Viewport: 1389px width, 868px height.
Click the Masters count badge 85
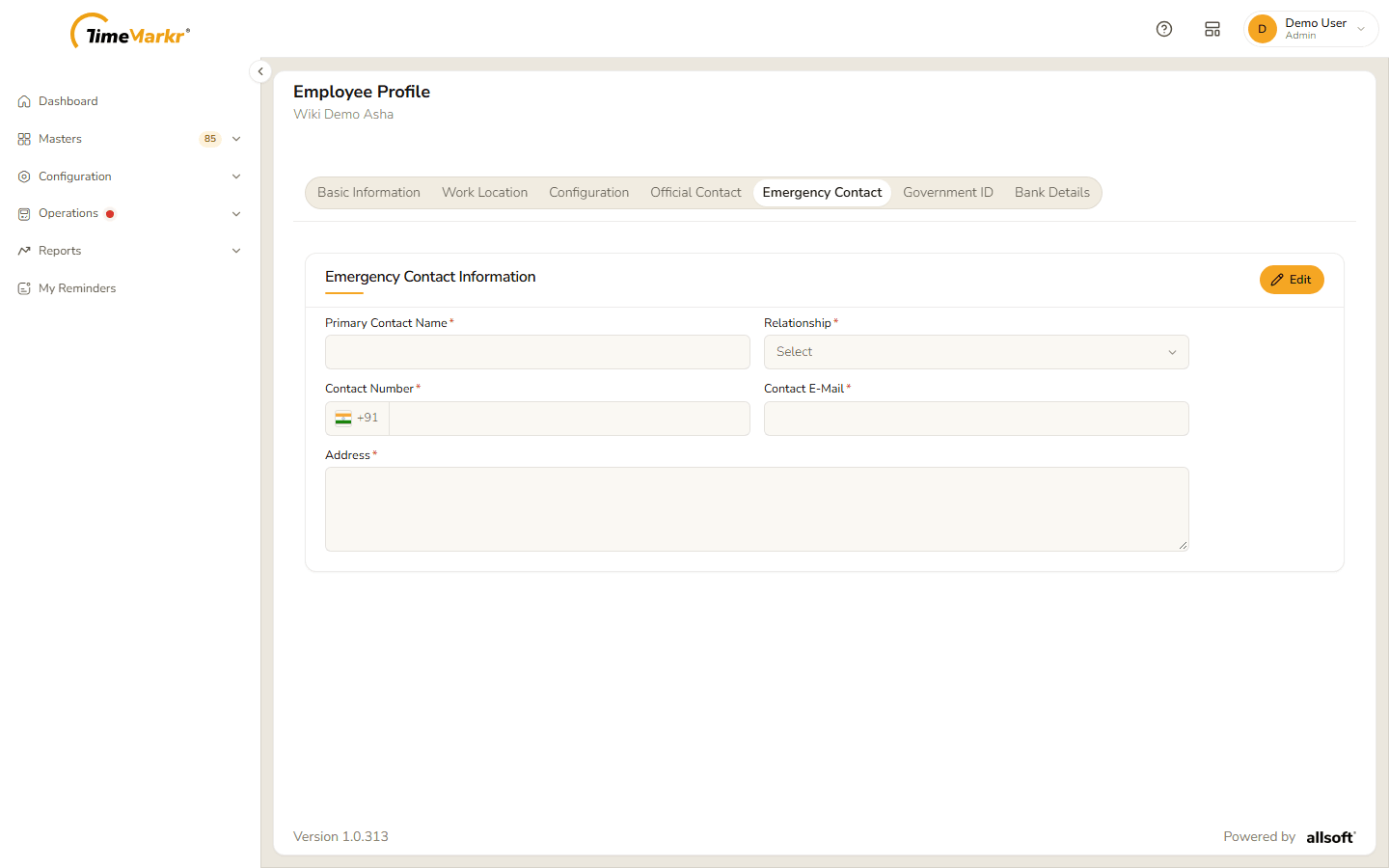[x=210, y=139]
